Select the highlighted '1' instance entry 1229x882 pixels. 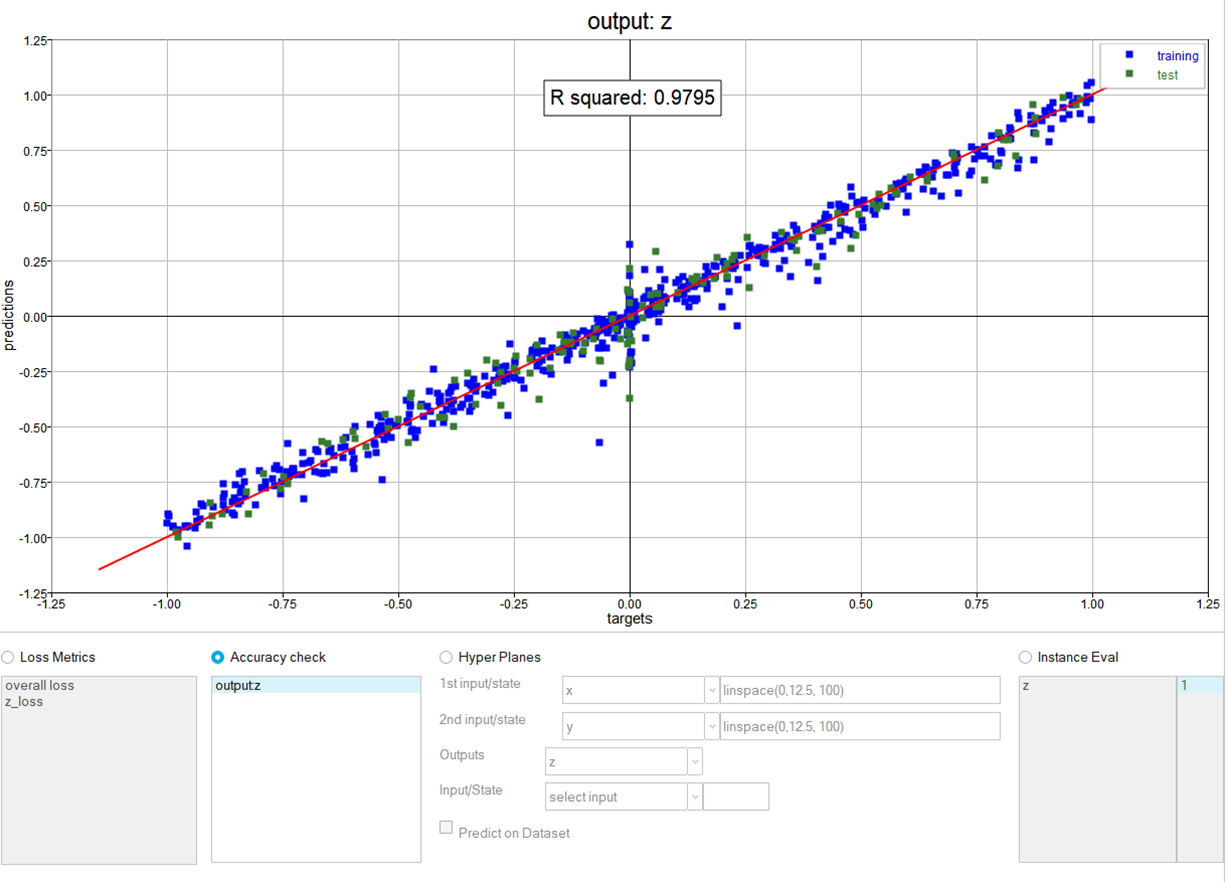pyautogui.click(x=1199, y=685)
